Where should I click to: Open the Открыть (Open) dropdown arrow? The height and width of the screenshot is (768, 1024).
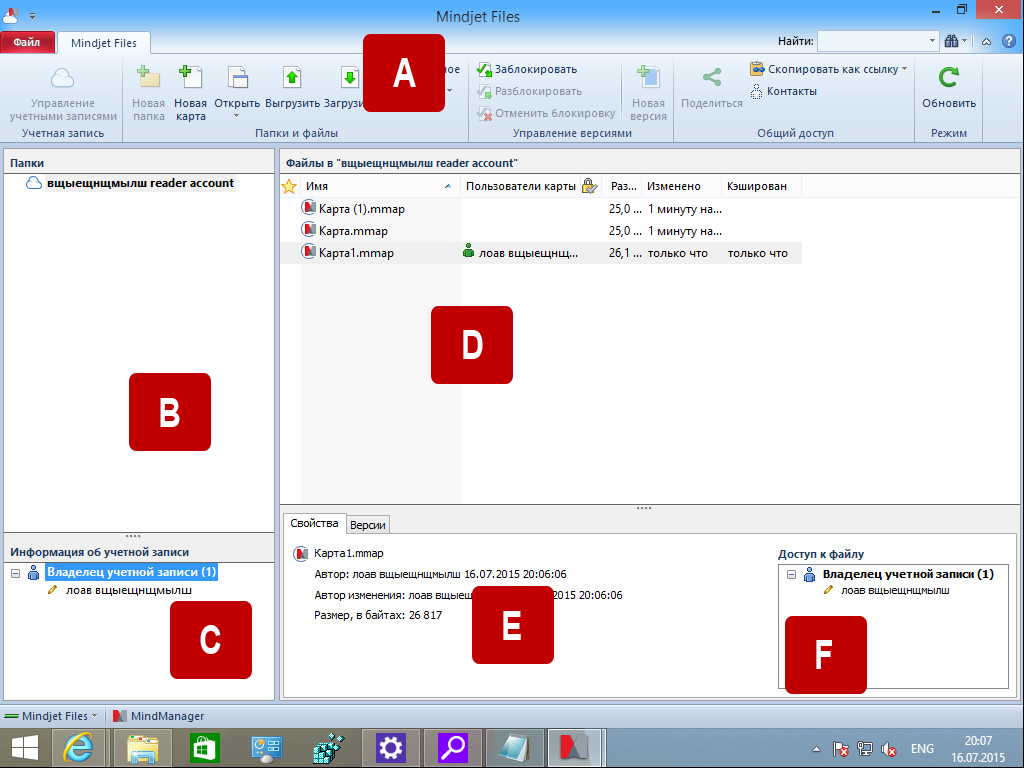pos(238,115)
